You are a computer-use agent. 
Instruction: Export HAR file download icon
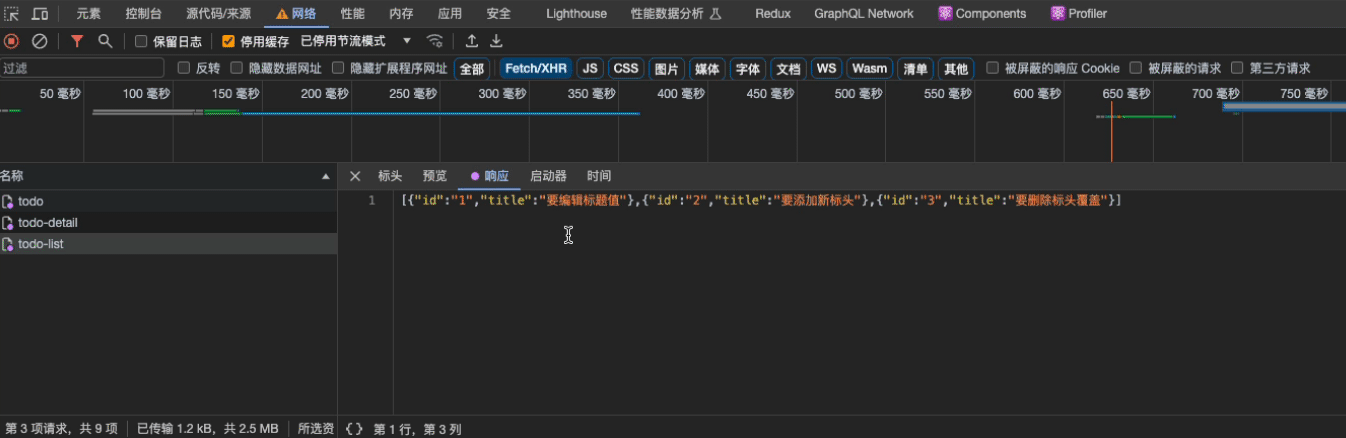tap(496, 41)
